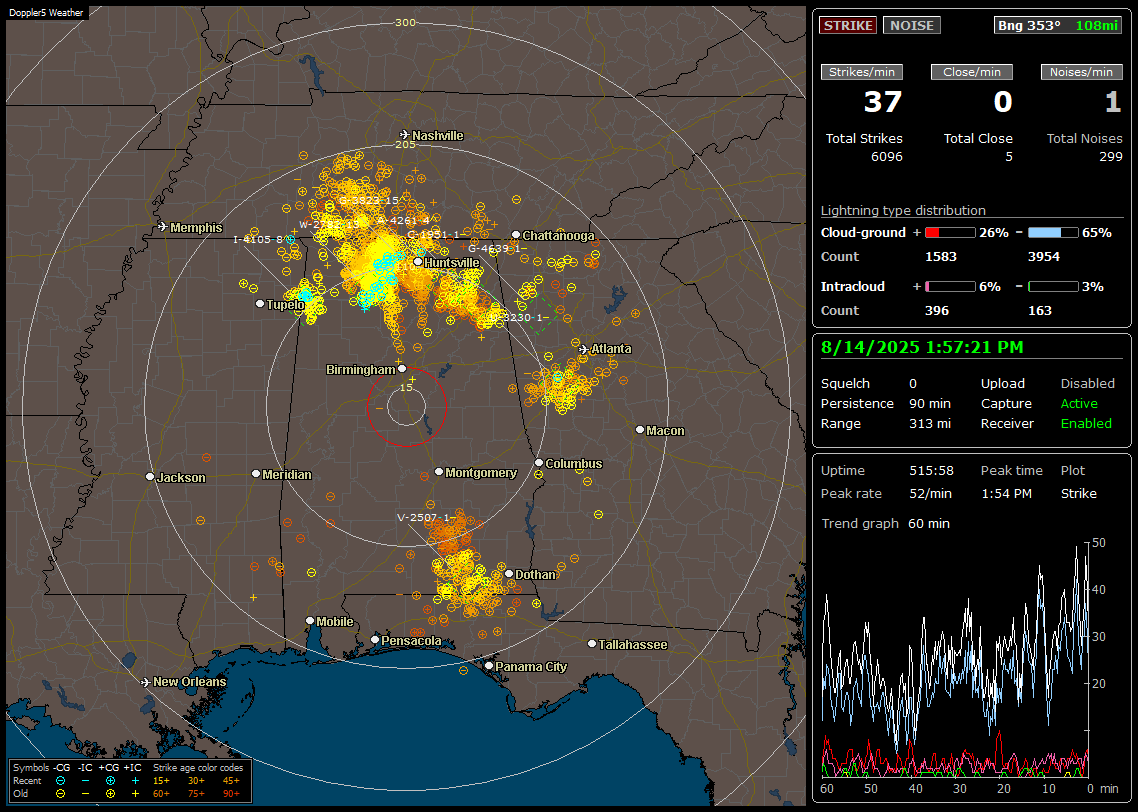Click the Mobile city dot
This screenshot has height=812, width=1138.
tap(310, 620)
